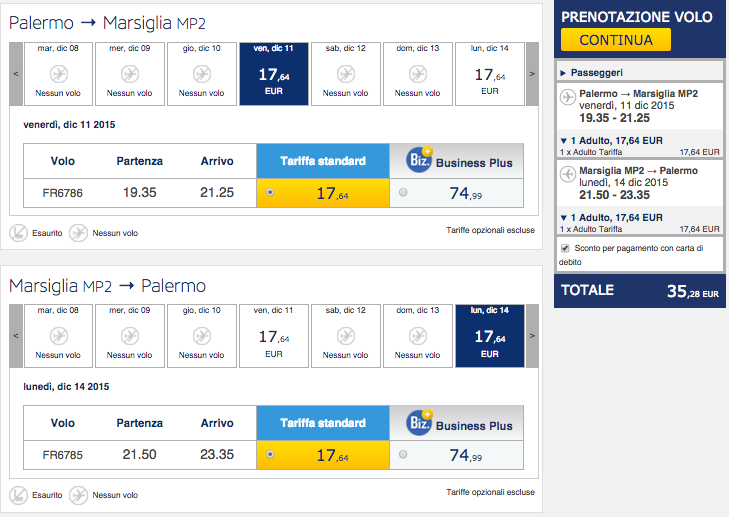Click the yellow CONTINUA button
729x517 pixels.
[616, 40]
